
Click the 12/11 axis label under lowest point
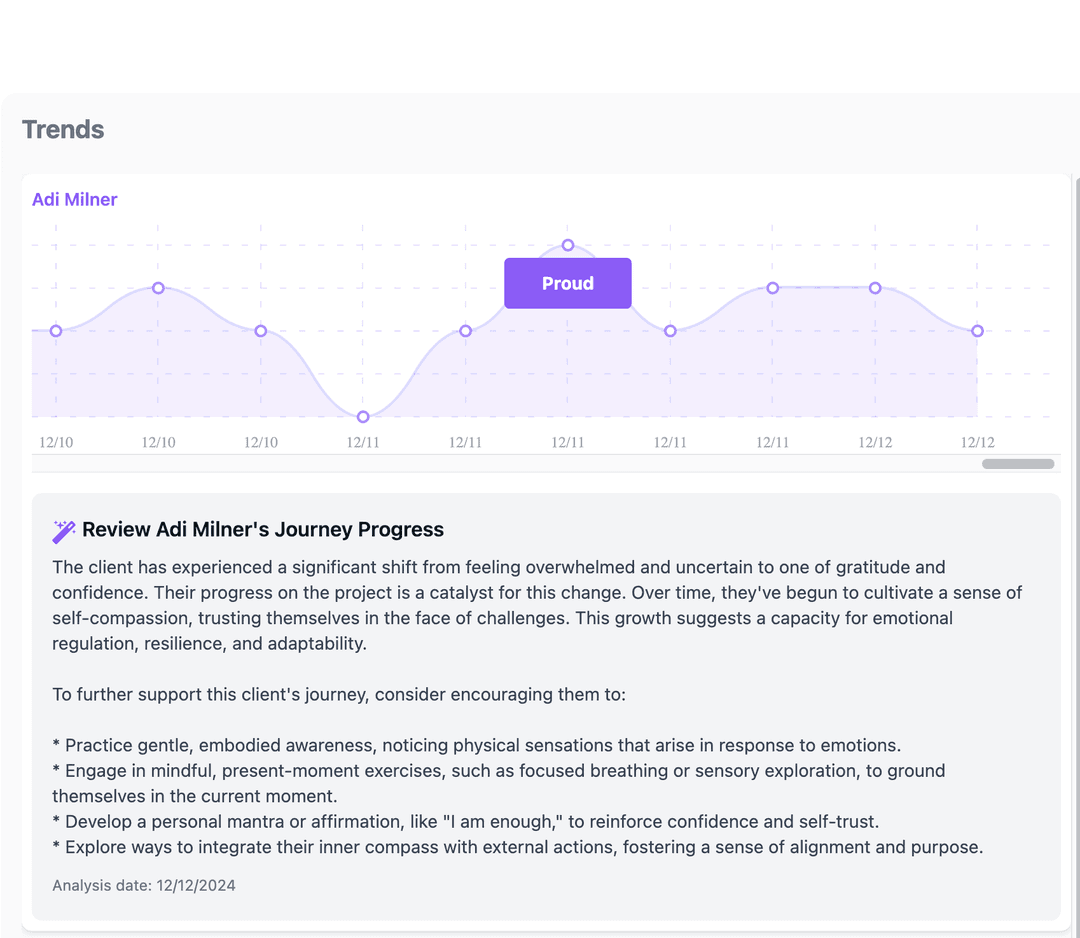pyautogui.click(x=363, y=442)
